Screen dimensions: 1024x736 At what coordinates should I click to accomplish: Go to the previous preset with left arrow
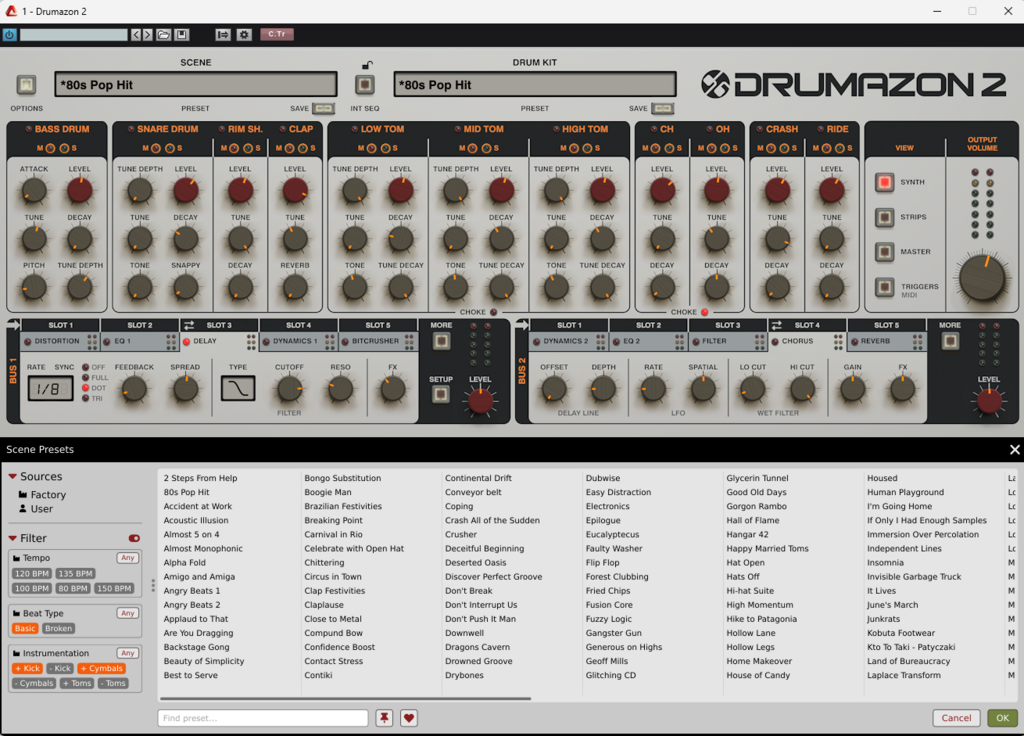[x=136, y=35]
